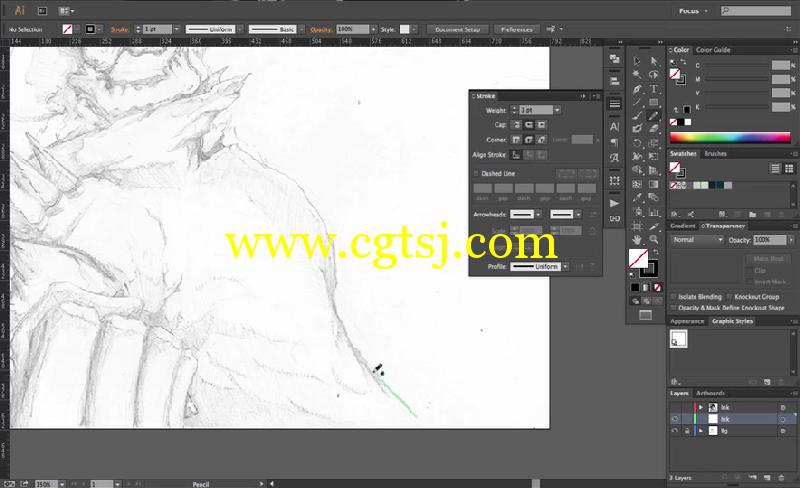800x488 pixels.
Task: Open first Arrowheads dropdown
Action: tap(538, 214)
